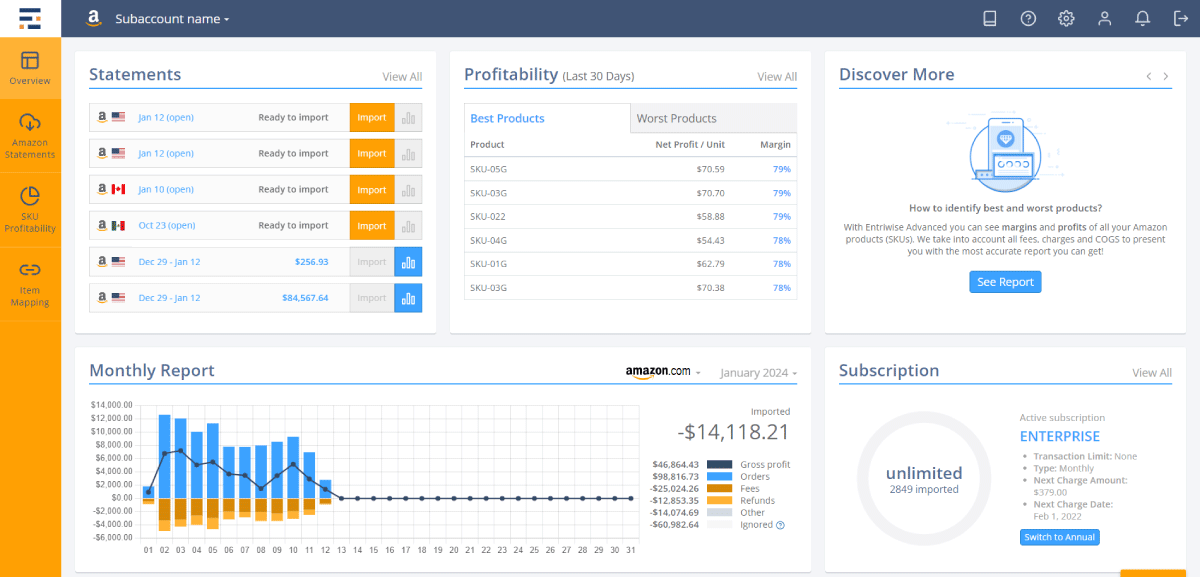Open SKU Profitability from the sidebar
Image resolution: width=1200 pixels, height=577 pixels.
30,210
